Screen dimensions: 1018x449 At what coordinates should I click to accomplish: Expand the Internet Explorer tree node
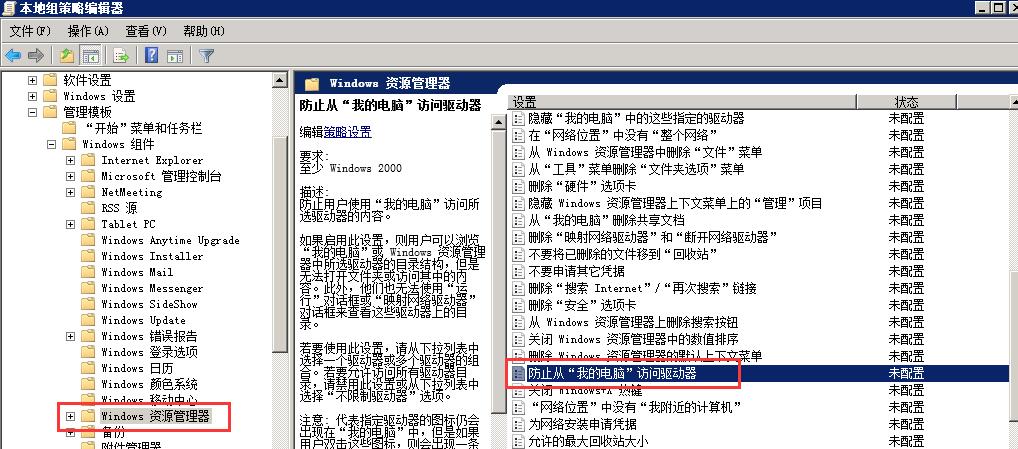(71, 160)
